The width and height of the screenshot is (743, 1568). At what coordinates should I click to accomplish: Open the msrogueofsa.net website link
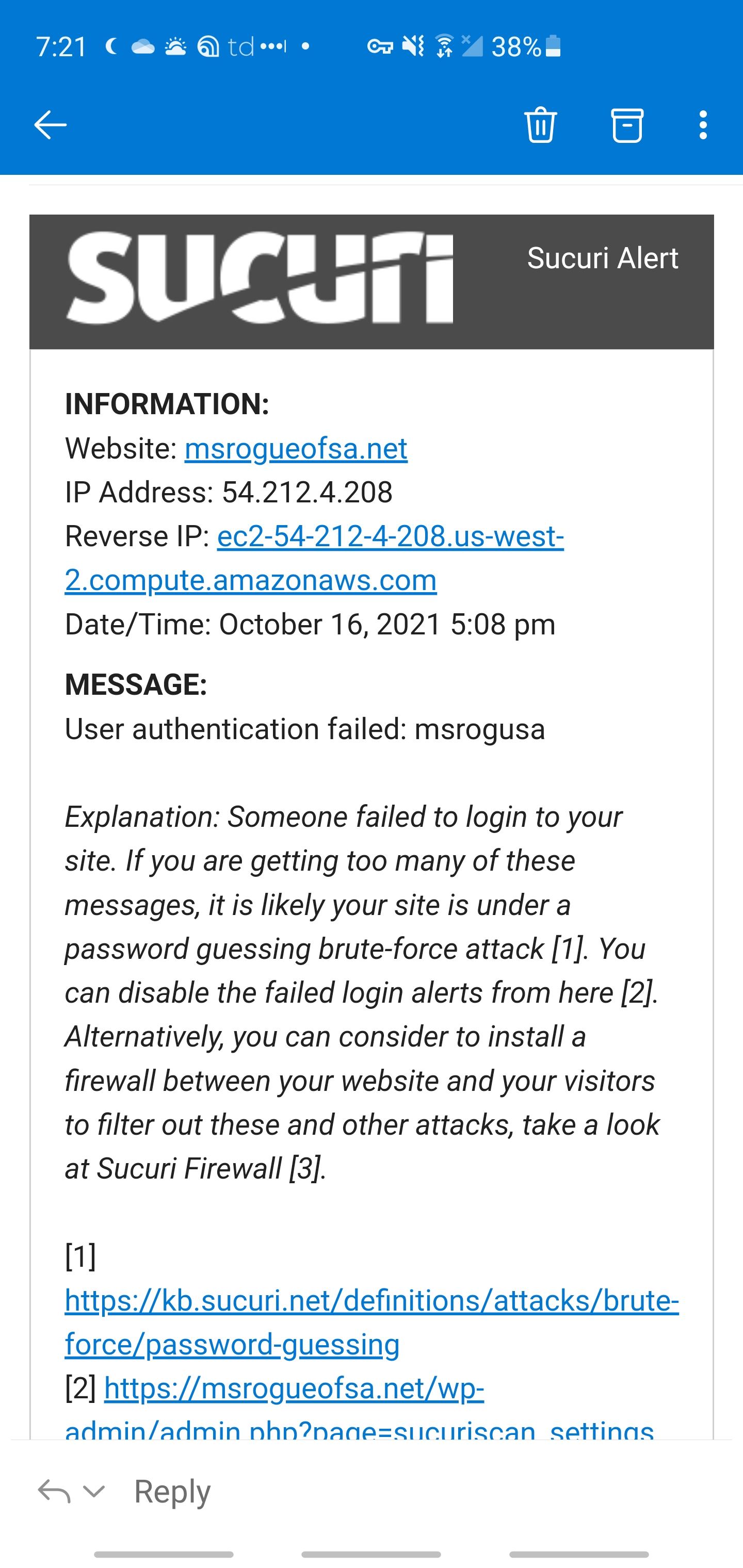click(296, 449)
